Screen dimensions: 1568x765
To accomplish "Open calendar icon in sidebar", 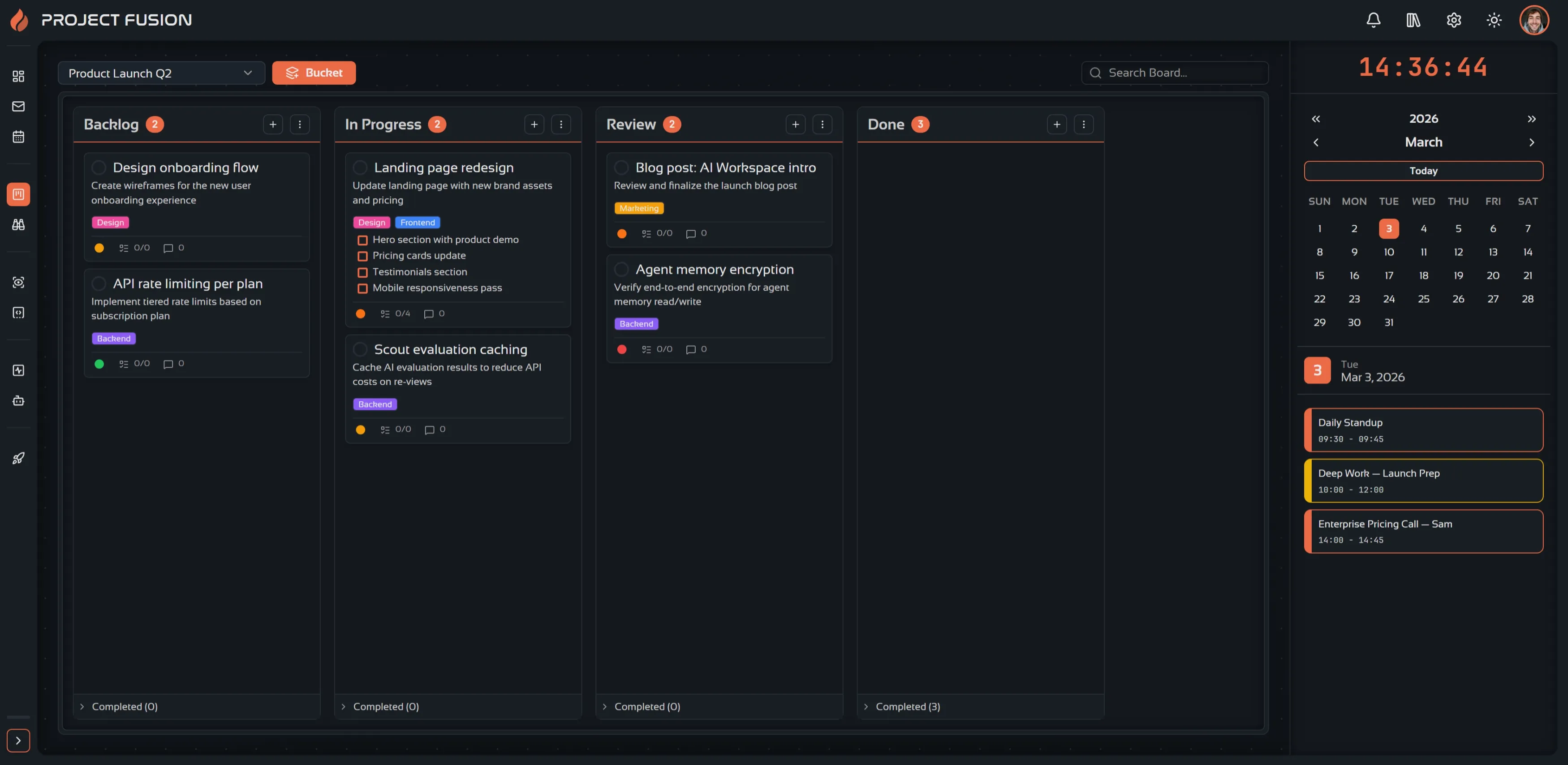I will point(18,137).
